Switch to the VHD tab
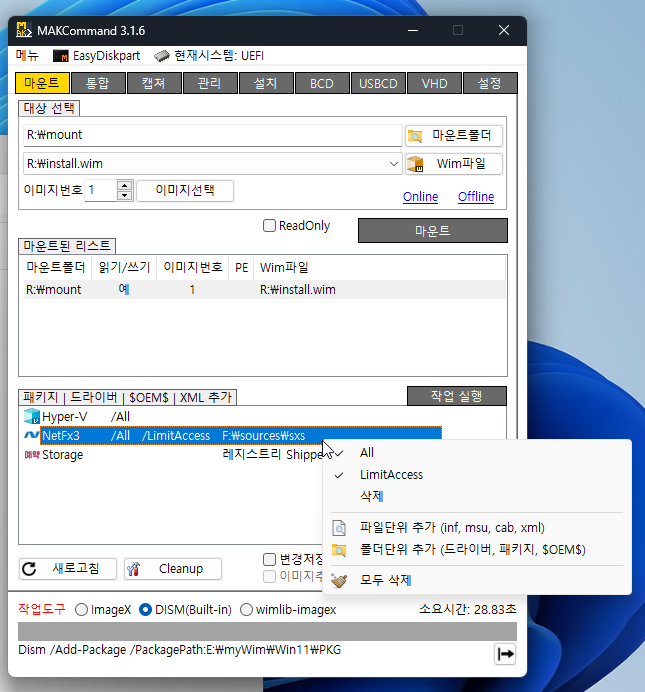 [434, 83]
